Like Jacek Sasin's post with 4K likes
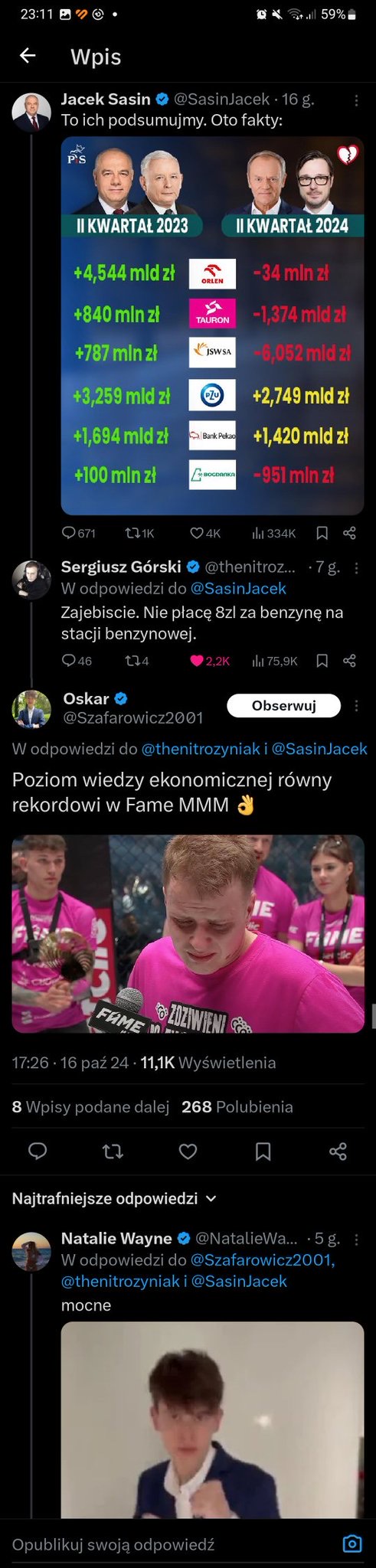376x1568 pixels. point(204,533)
